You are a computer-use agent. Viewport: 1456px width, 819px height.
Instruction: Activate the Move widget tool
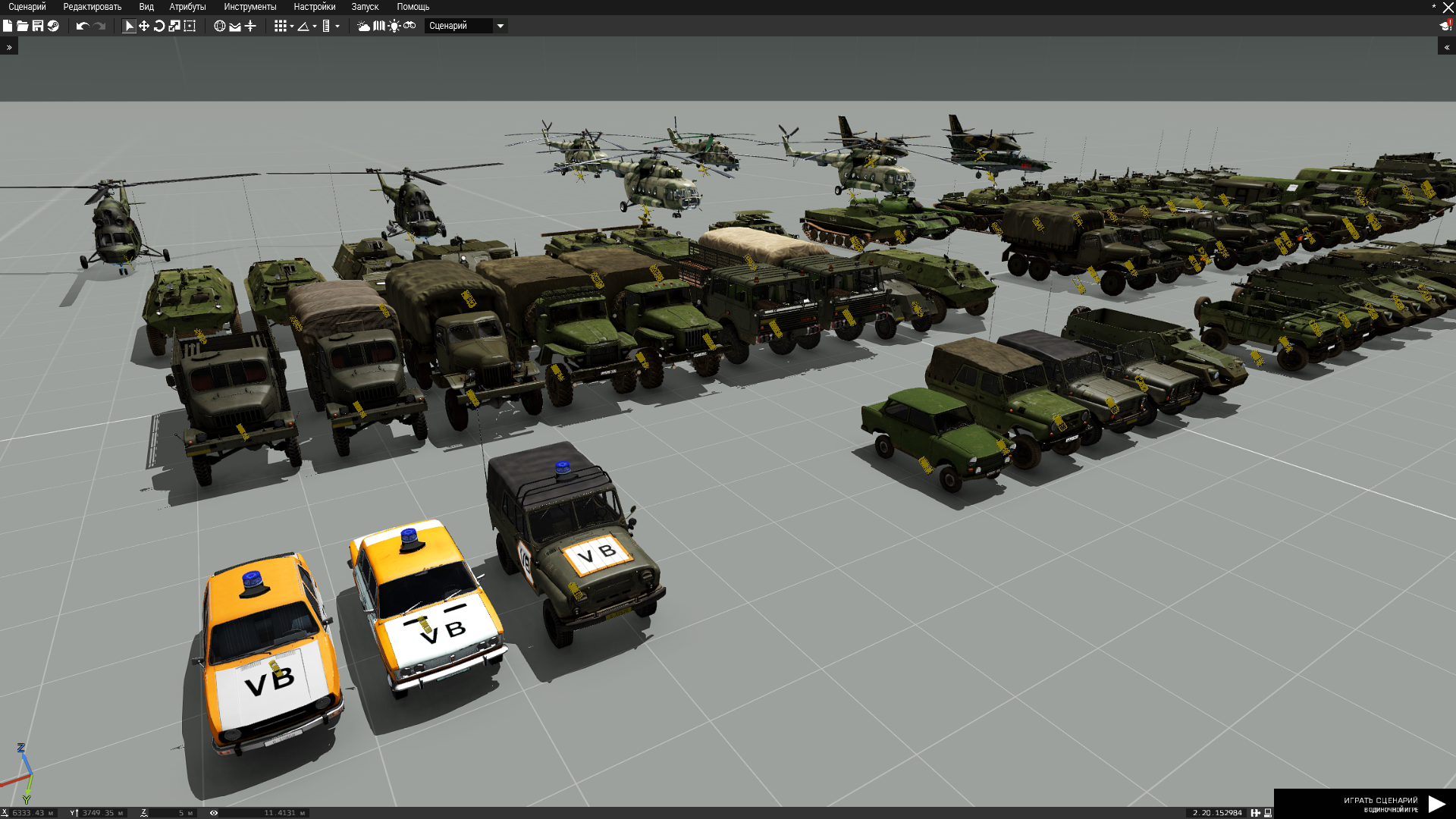[x=144, y=26]
